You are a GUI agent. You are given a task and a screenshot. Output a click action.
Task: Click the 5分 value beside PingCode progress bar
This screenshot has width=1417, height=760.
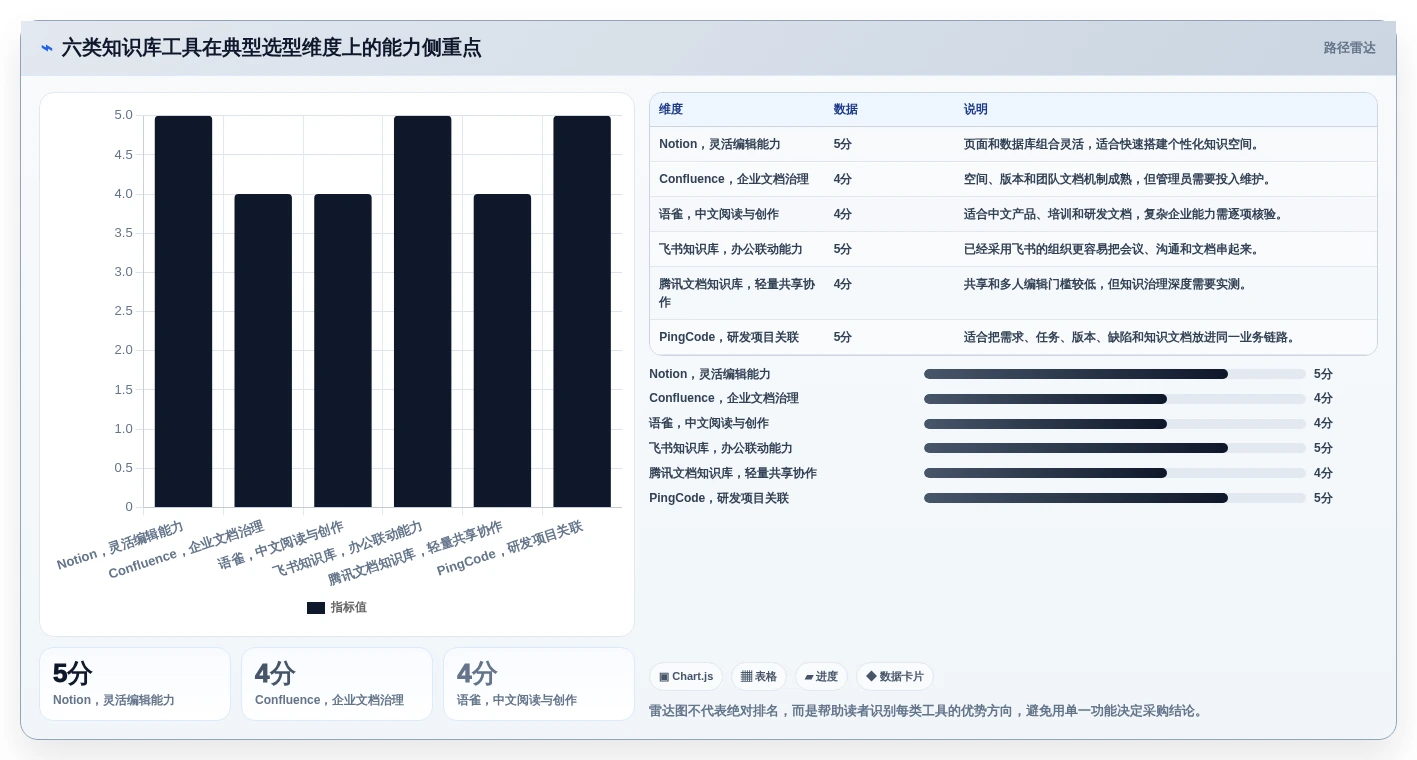(x=1323, y=498)
